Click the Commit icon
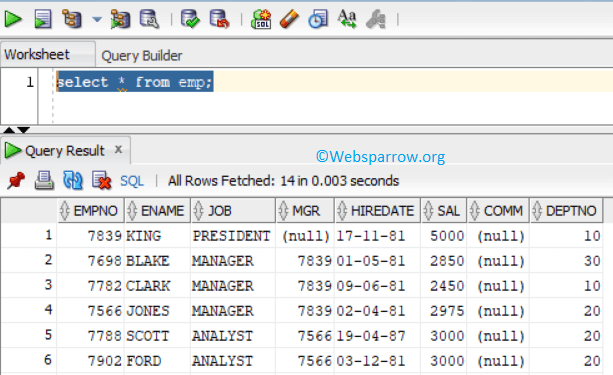613x375 pixels. click(x=190, y=19)
